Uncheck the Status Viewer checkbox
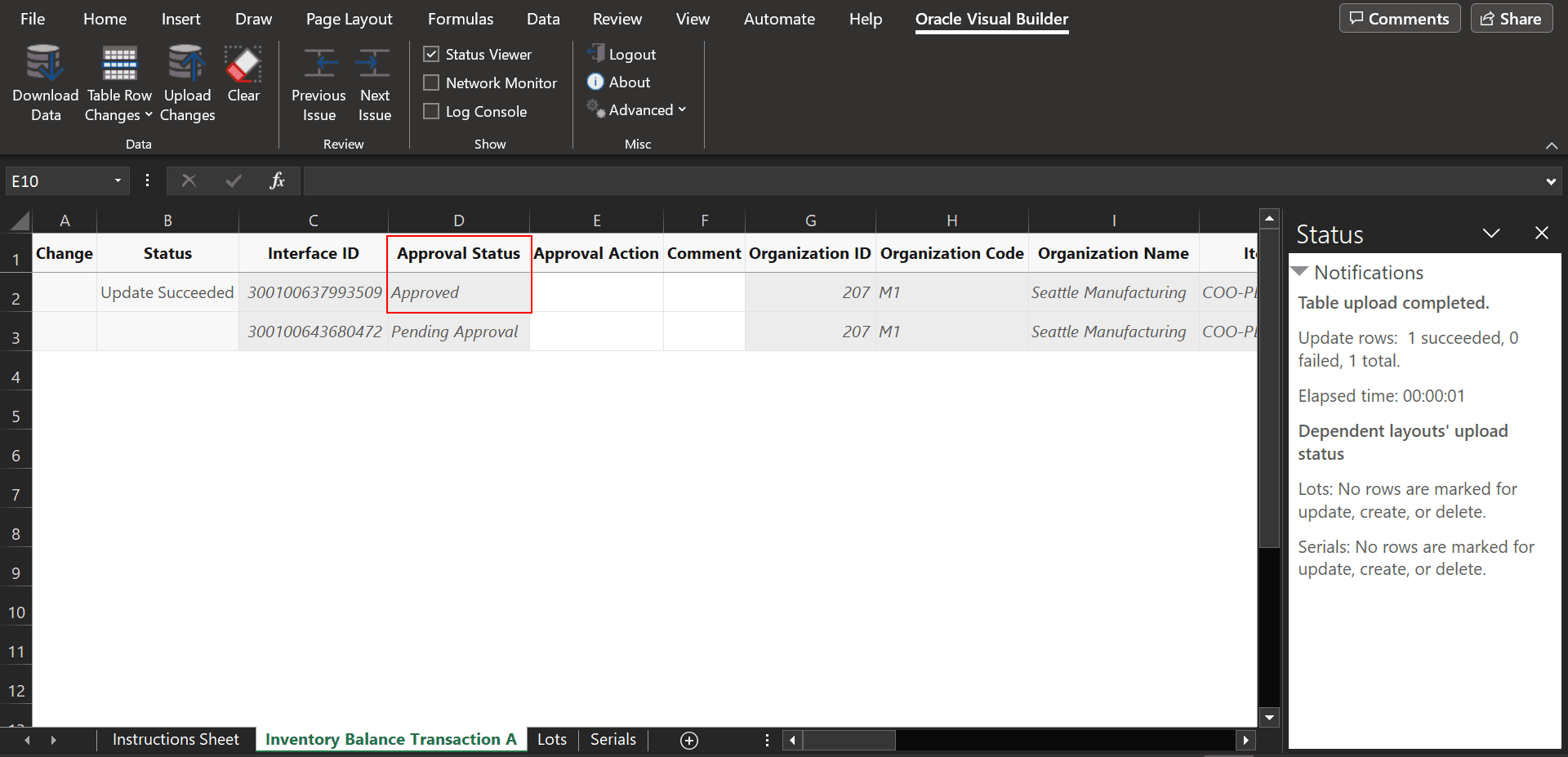Viewport: 1568px width, 757px height. coord(431,55)
